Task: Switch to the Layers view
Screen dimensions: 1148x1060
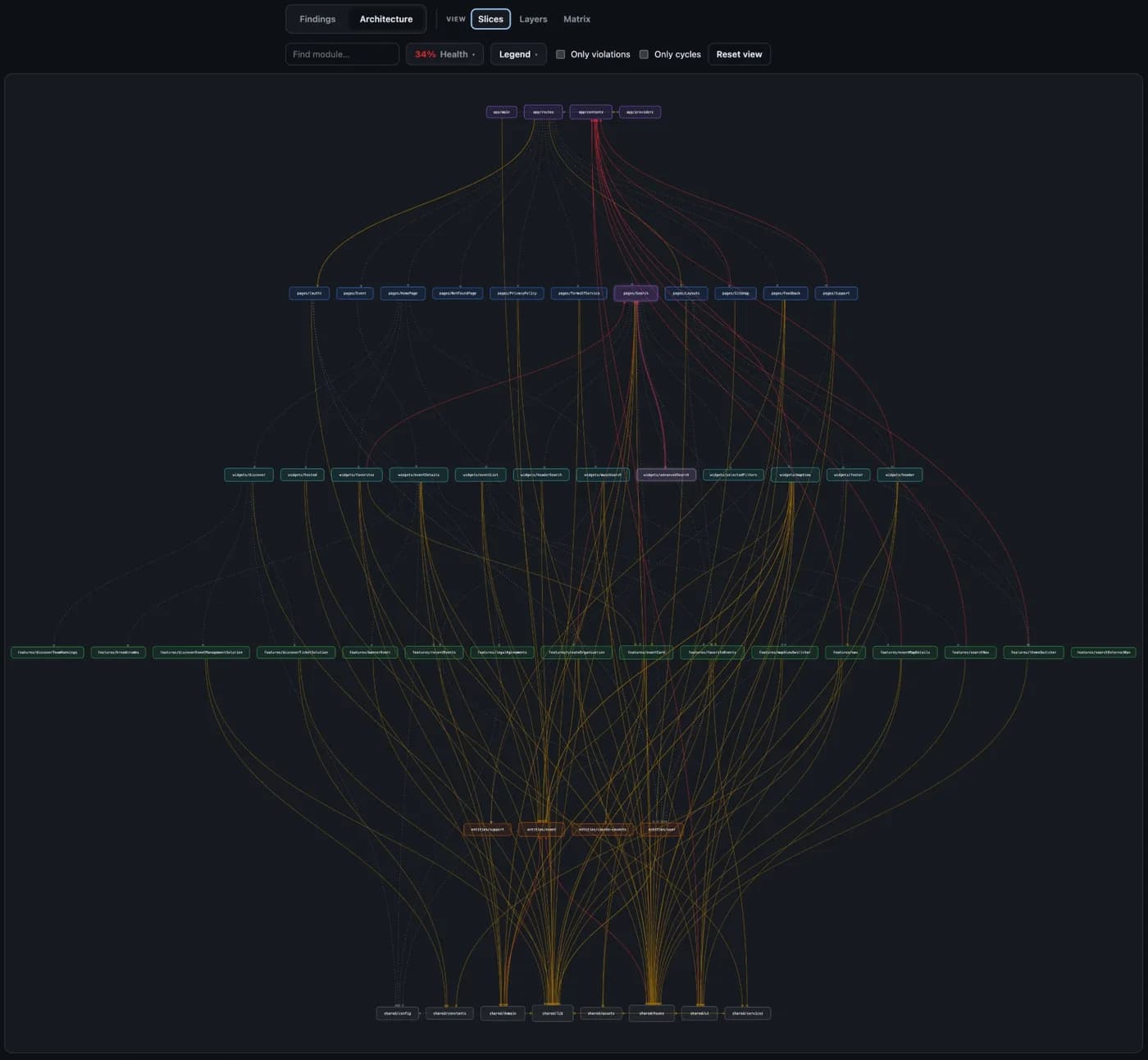Action: pyautogui.click(x=533, y=19)
